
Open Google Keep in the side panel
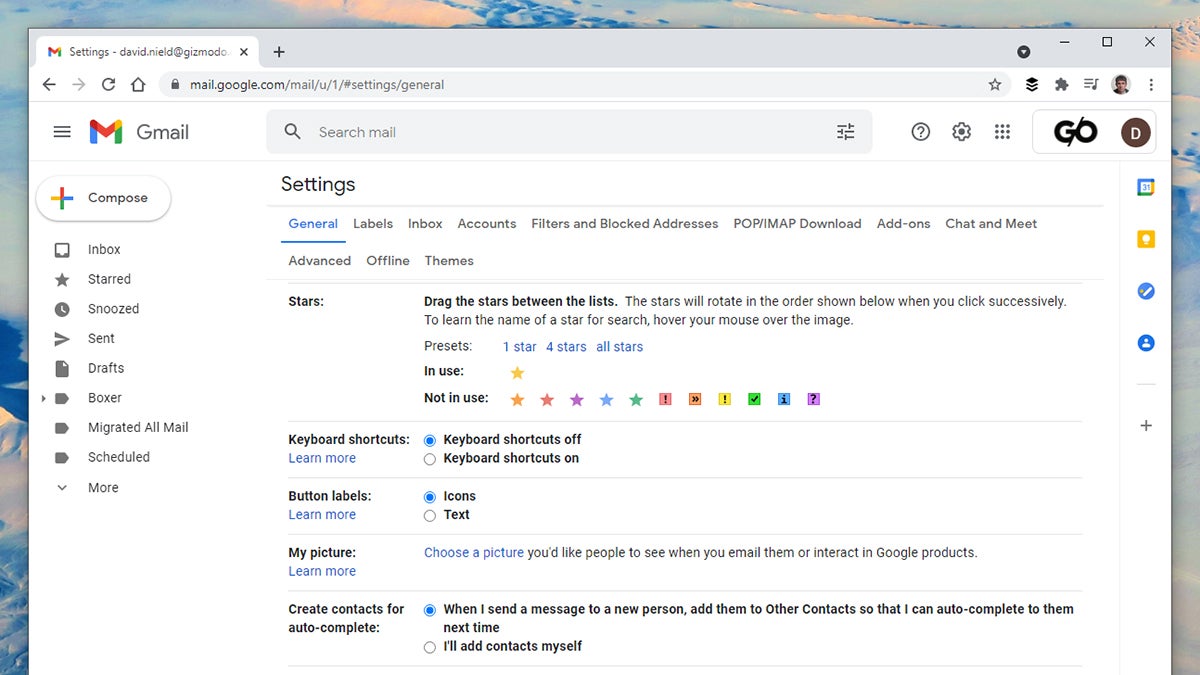click(x=1146, y=239)
